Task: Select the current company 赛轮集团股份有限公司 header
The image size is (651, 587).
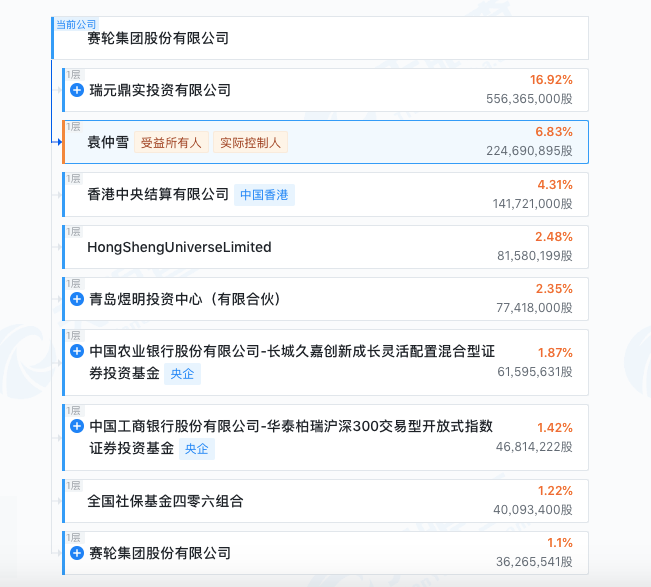Action: pyautogui.click(x=158, y=38)
